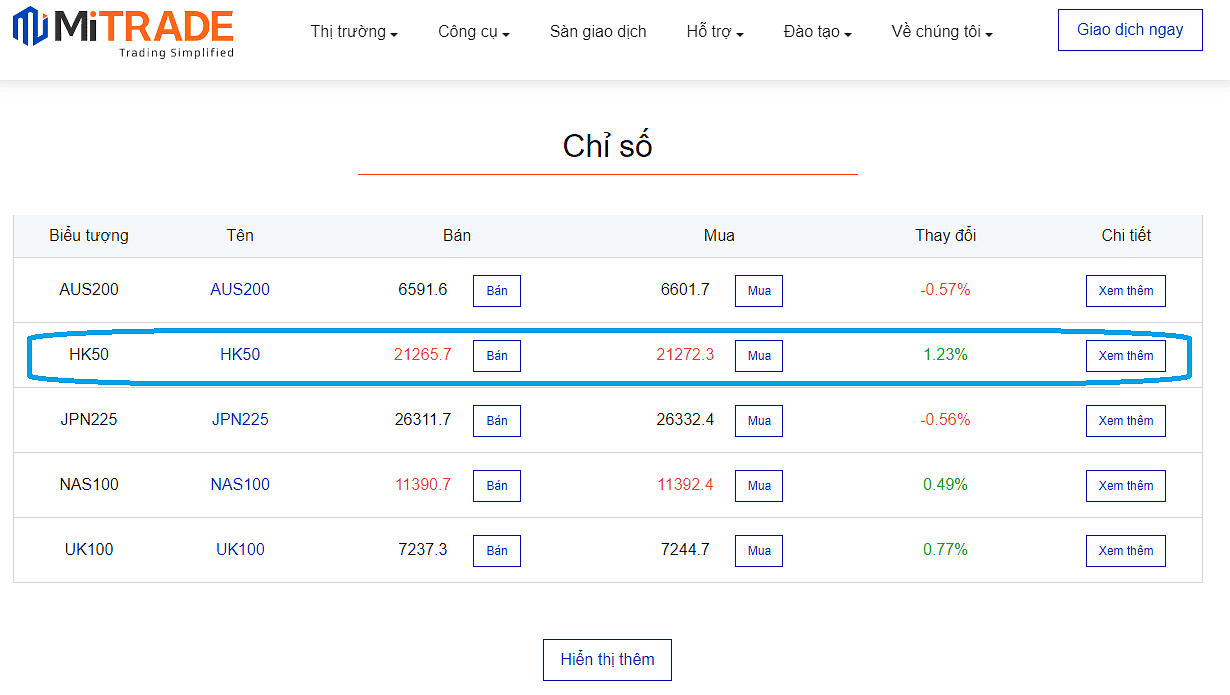1230x695 pixels.
Task: Expand Về chúng tôi menu
Action: click(941, 32)
